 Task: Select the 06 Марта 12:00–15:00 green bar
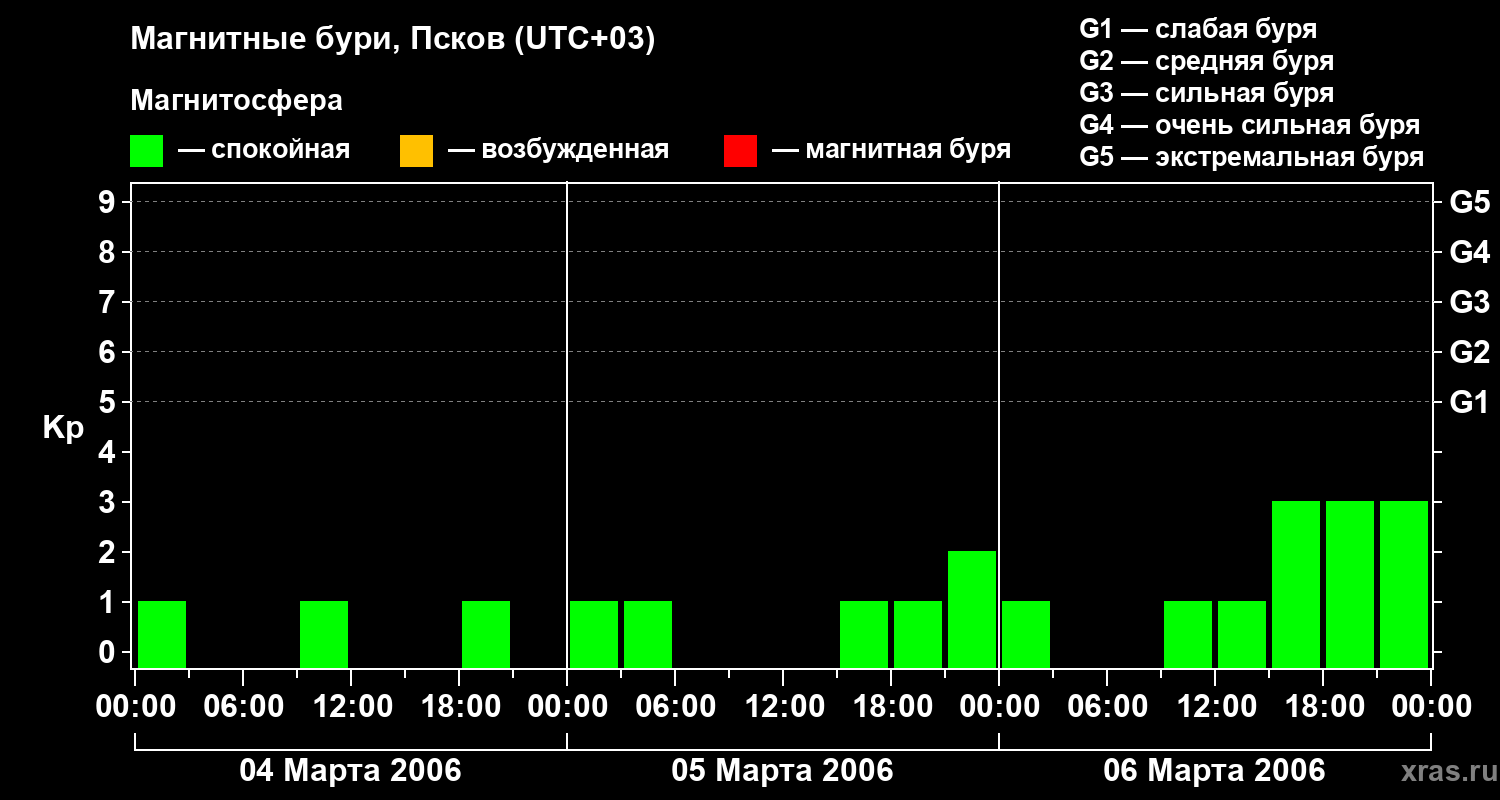1242,634
